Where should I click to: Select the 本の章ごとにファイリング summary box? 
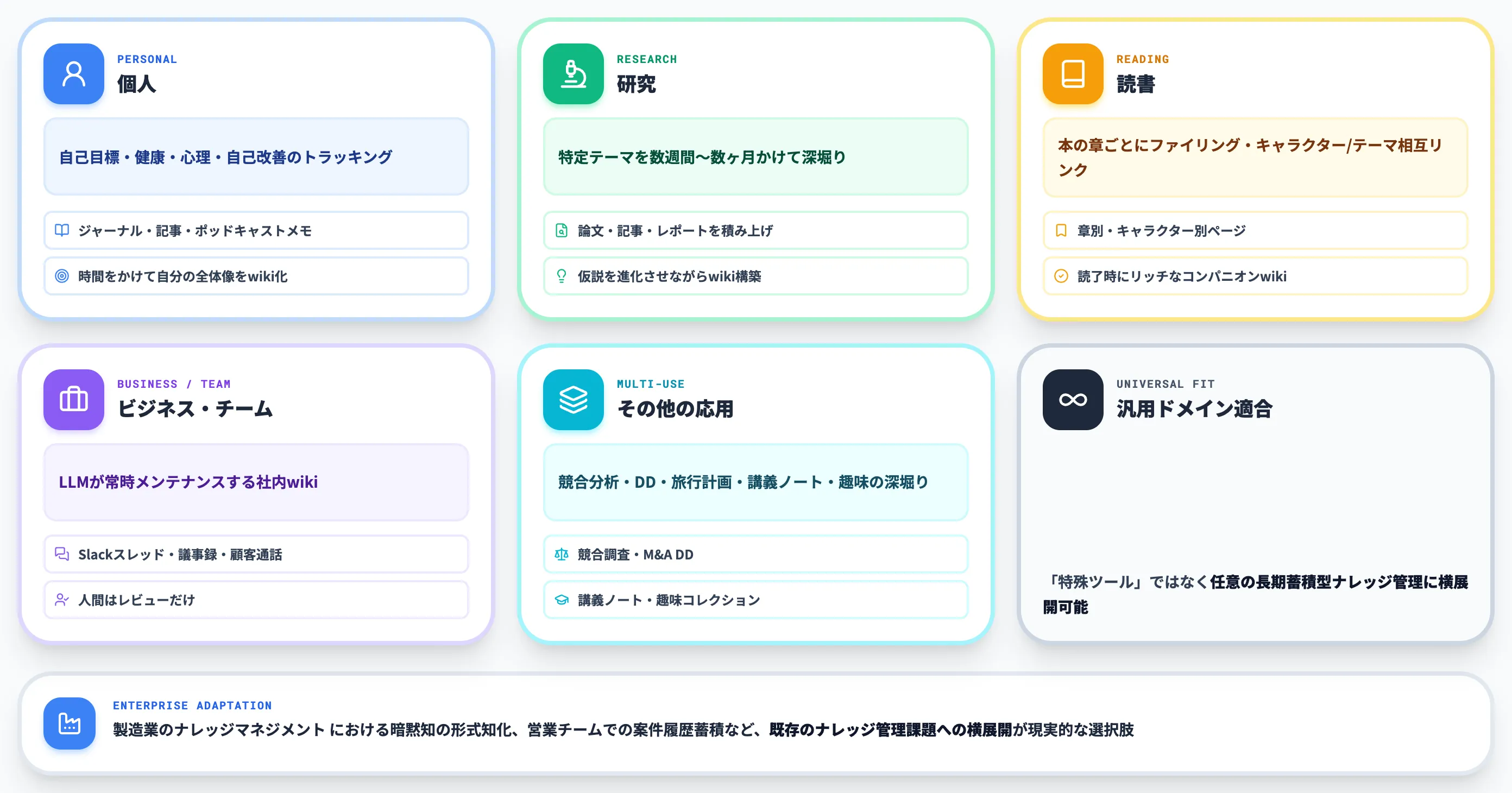[x=1255, y=158]
